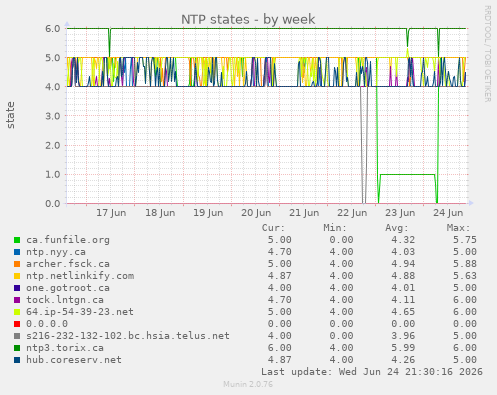This screenshot has height=395, width=497.
Task: Click the 22 Jun x-axis label
Action: click(352, 213)
